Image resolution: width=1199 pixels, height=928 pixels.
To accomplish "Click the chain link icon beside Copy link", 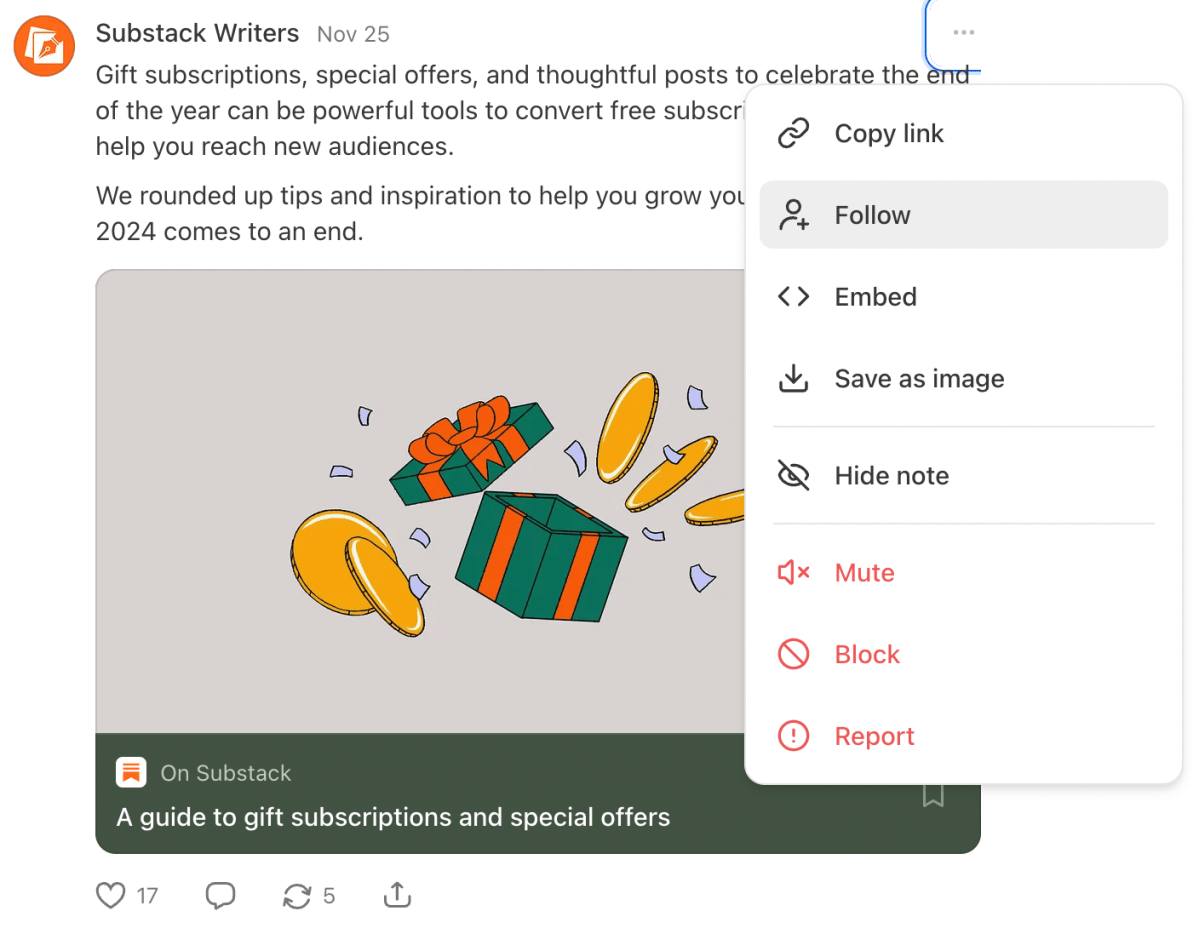I will (x=793, y=133).
